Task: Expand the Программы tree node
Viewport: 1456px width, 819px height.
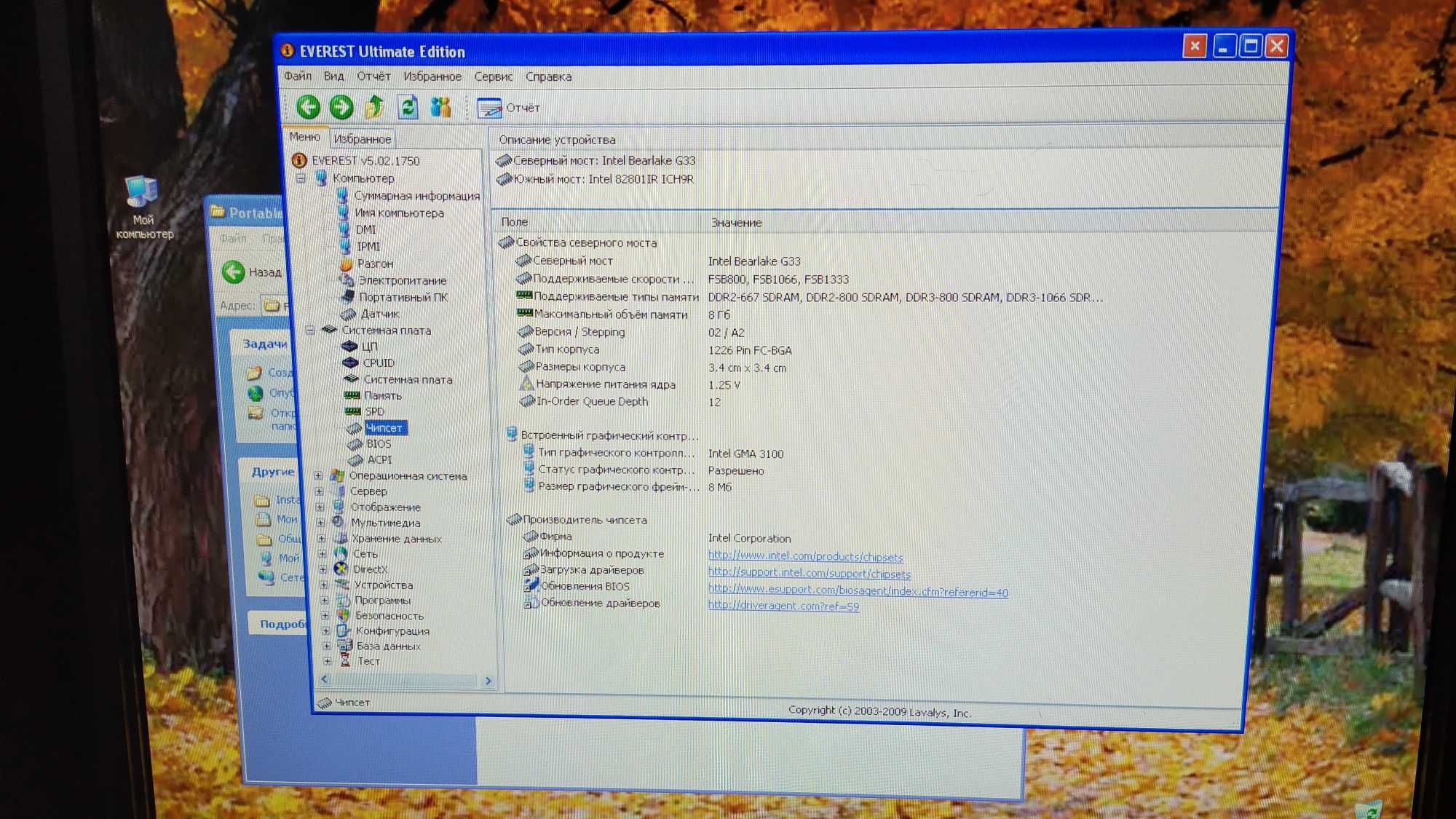Action: click(324, 601)
